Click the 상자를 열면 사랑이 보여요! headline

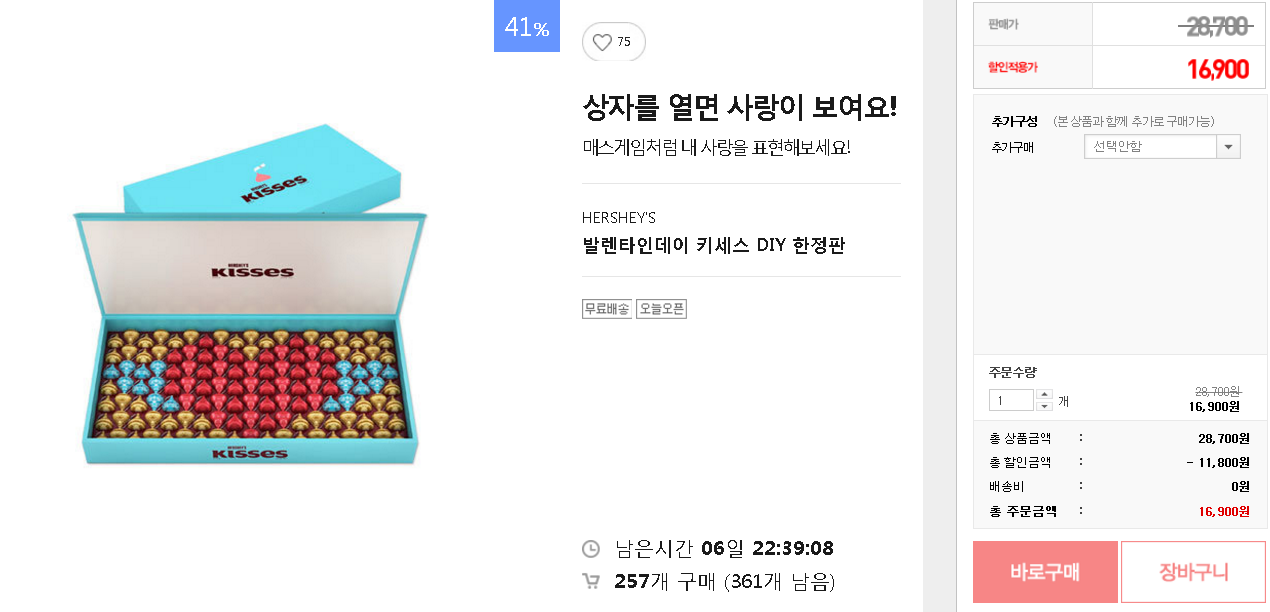740,107
